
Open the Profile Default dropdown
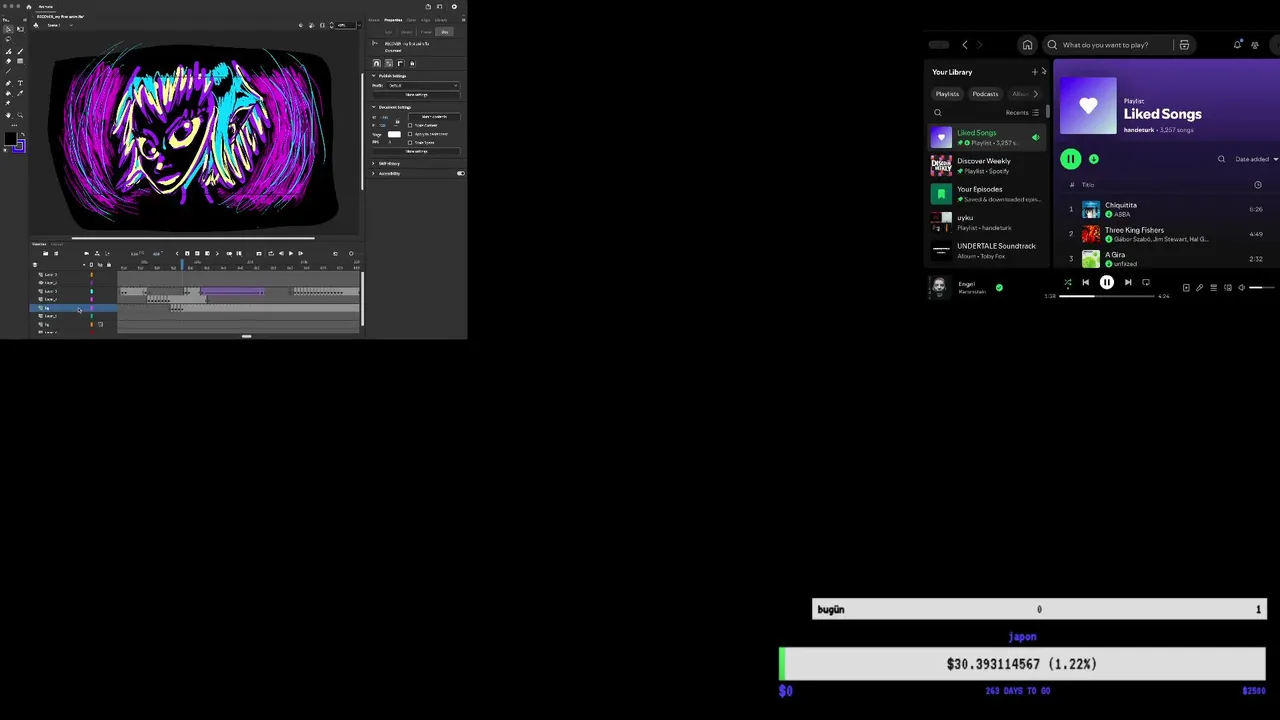click(424, 86)
